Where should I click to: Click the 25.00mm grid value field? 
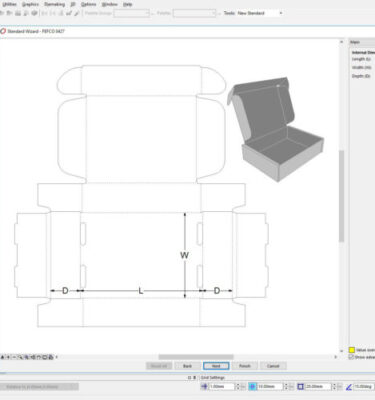(319, 387)
